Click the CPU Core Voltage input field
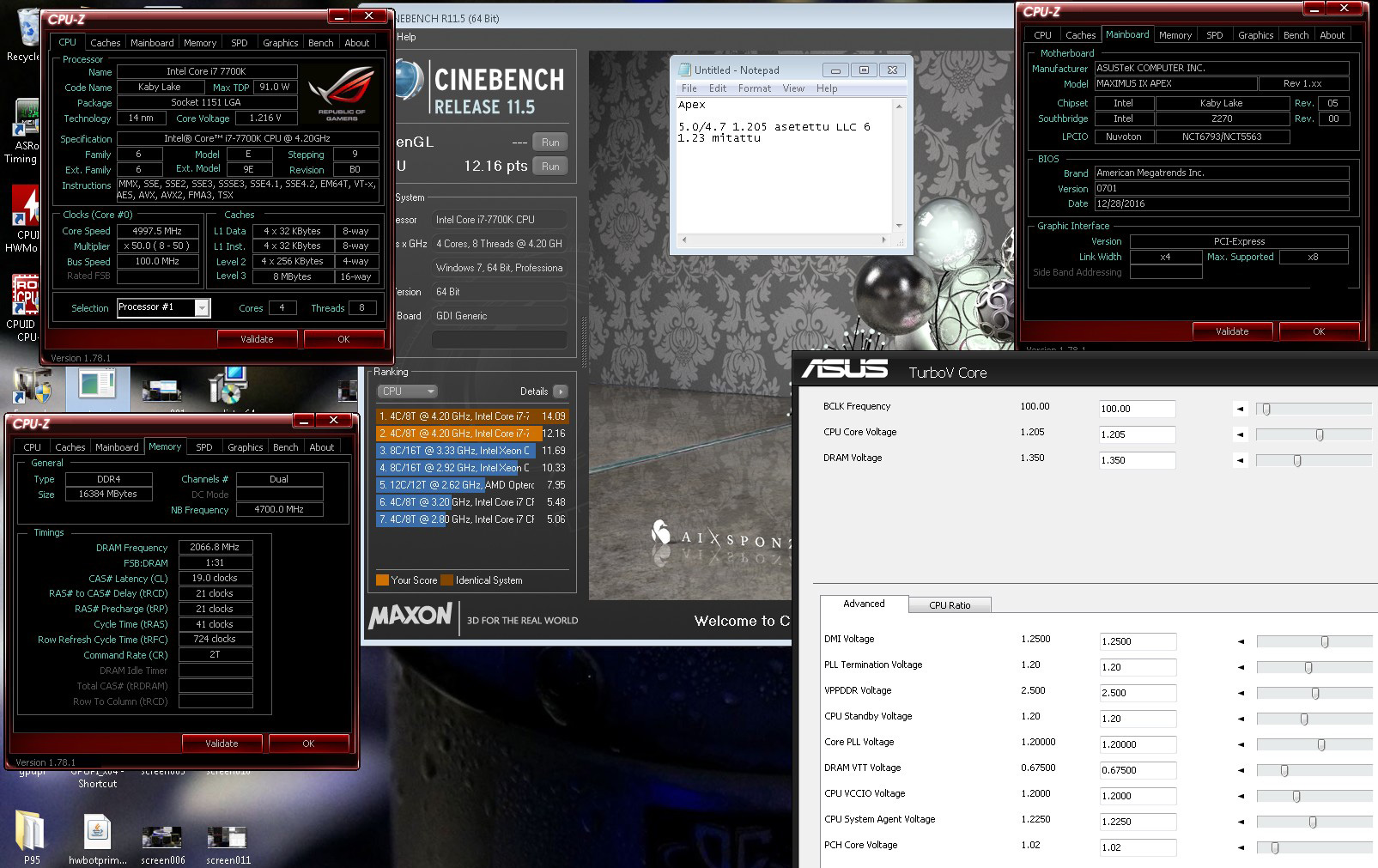The image size is (1378, 868). tap(1137, 434)
